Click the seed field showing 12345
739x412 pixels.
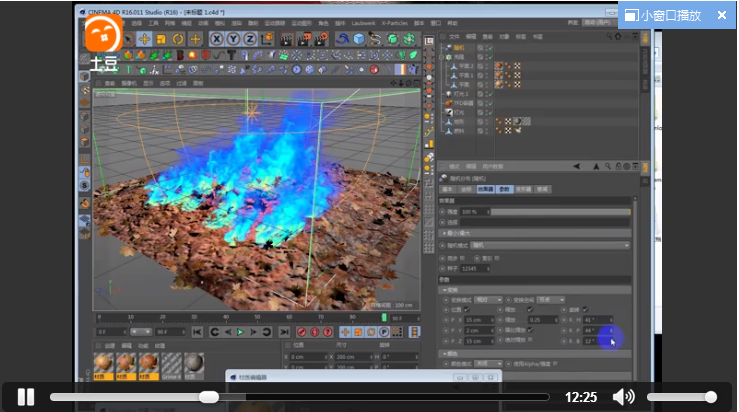475,269
